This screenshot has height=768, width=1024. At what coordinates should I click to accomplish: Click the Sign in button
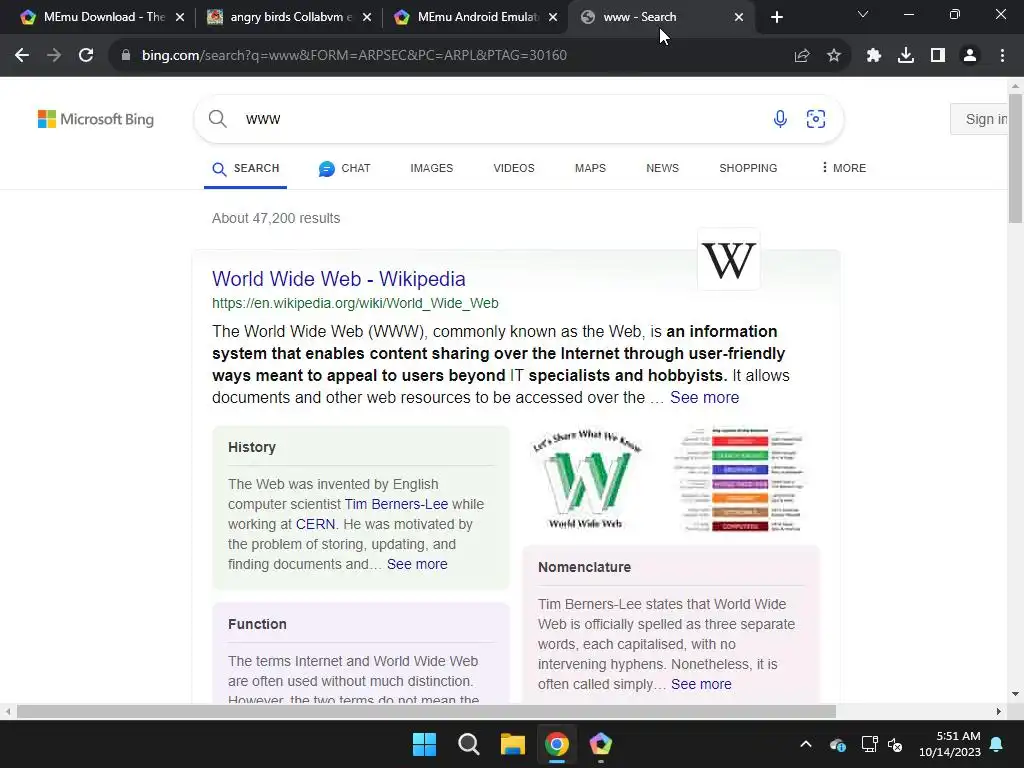coord(980,119)
